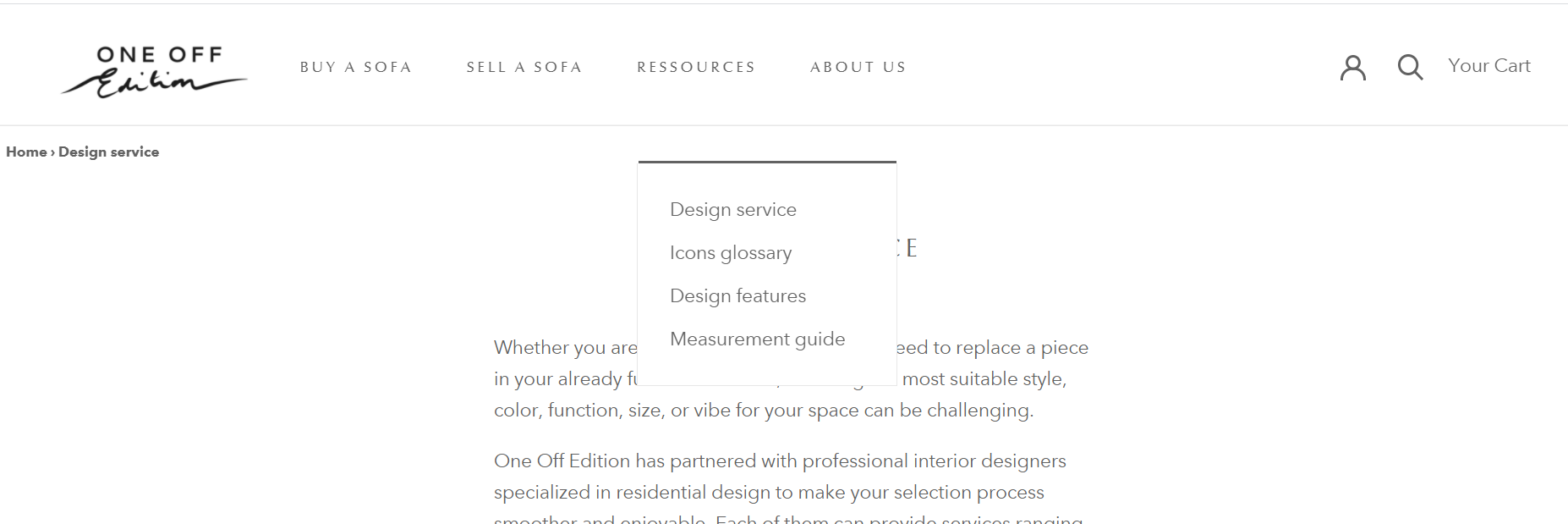The width and height of the screenshot is (1568, 524).
Task: Click the Design service breadcrumb
Action: [108, 152]
